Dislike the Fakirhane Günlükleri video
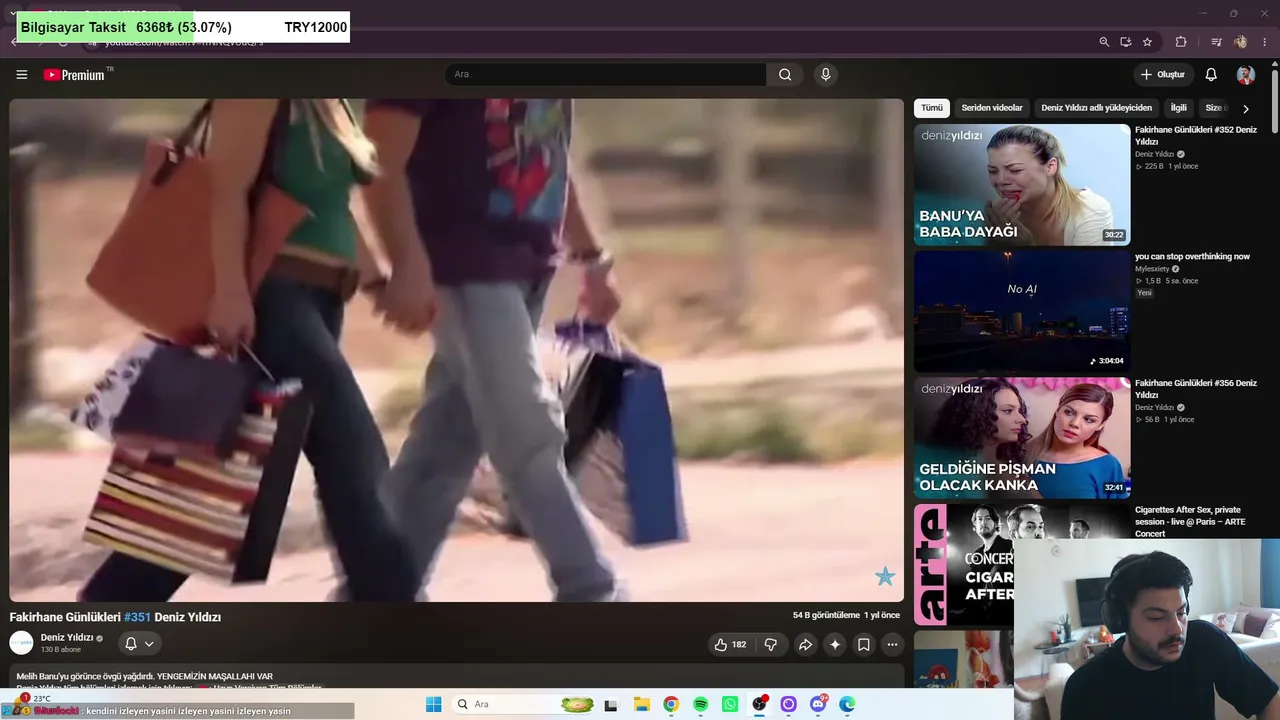This screenshot has width=1280, height=720. 770,645
